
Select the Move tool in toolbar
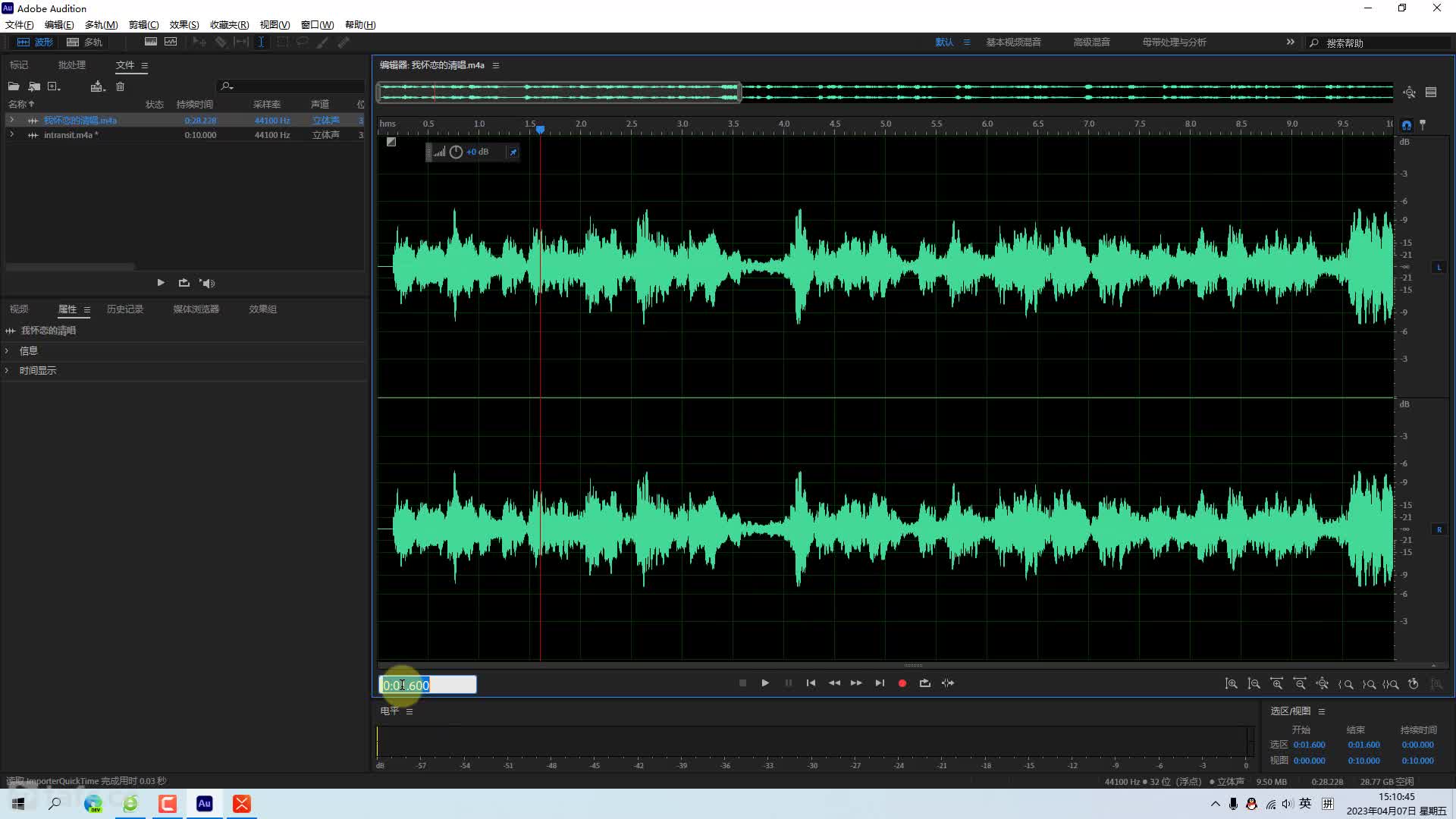pyautogui.click(x=199, y=42)
